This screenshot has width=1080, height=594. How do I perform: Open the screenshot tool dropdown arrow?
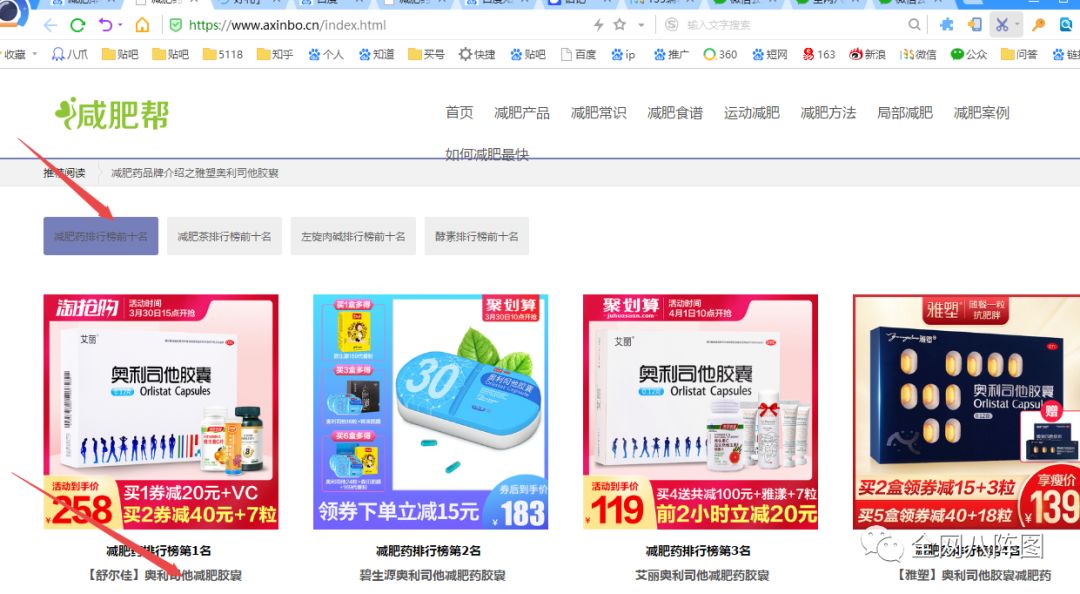[x=1017, y=25]
